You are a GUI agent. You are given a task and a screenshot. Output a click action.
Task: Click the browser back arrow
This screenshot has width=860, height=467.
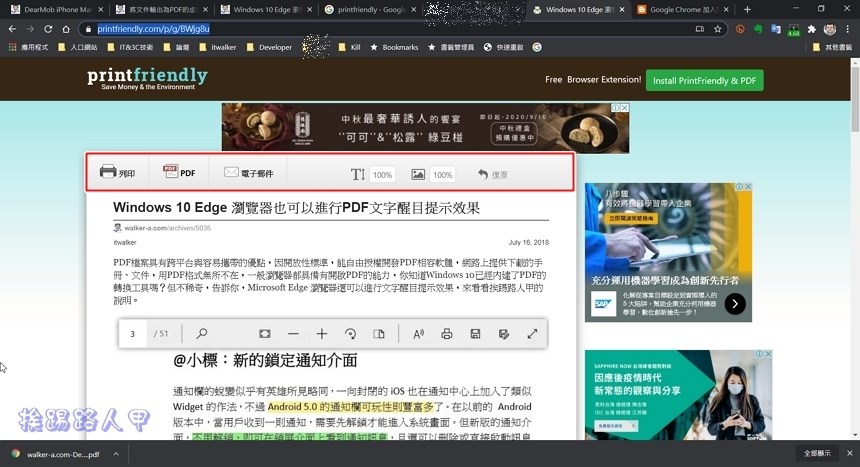10,29
